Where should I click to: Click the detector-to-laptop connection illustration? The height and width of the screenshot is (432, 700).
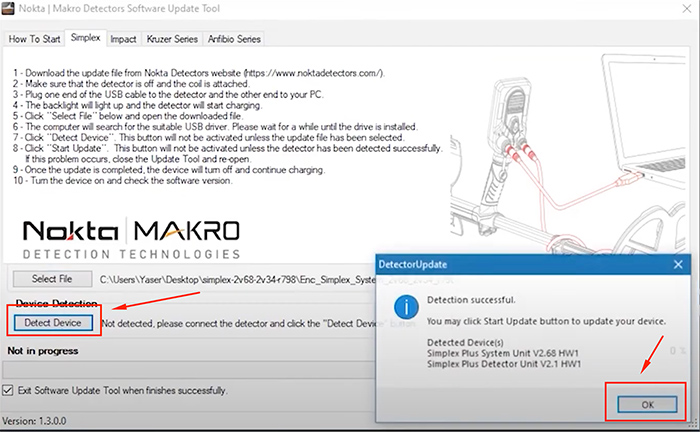point(567,154)
